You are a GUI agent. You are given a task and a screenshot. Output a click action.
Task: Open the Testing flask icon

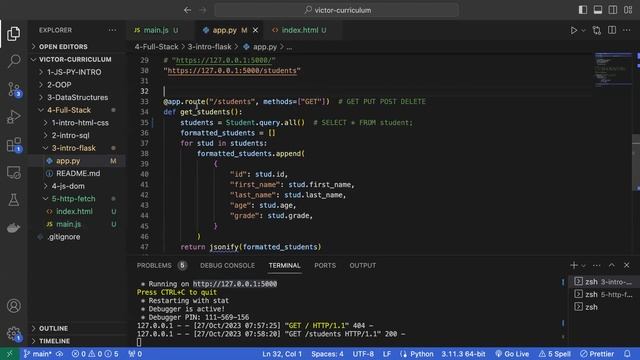coord(13,200)
